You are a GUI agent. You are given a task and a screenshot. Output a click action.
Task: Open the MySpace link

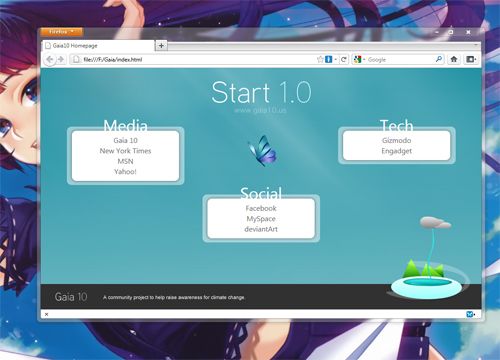click(x=261, y=219)
